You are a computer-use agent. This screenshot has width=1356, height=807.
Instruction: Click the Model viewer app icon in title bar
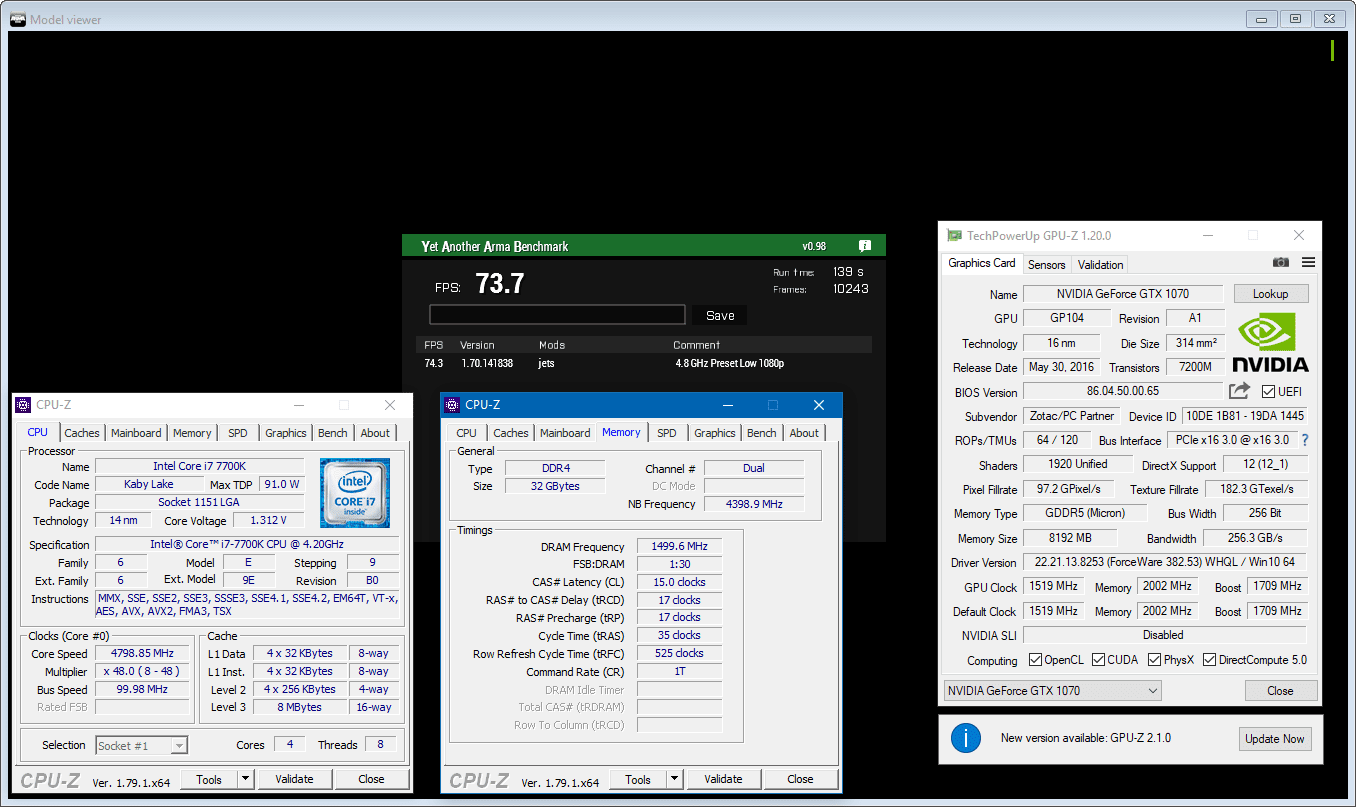click(x=18, y=19)
